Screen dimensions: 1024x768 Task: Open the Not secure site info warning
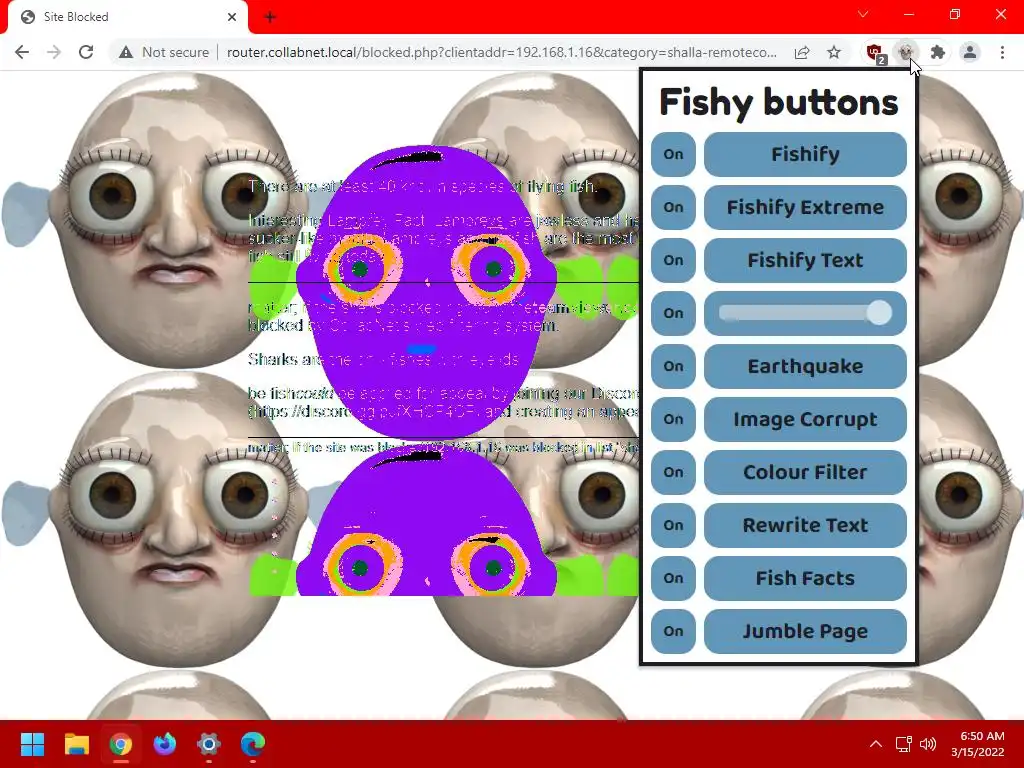tap(164, 52)
